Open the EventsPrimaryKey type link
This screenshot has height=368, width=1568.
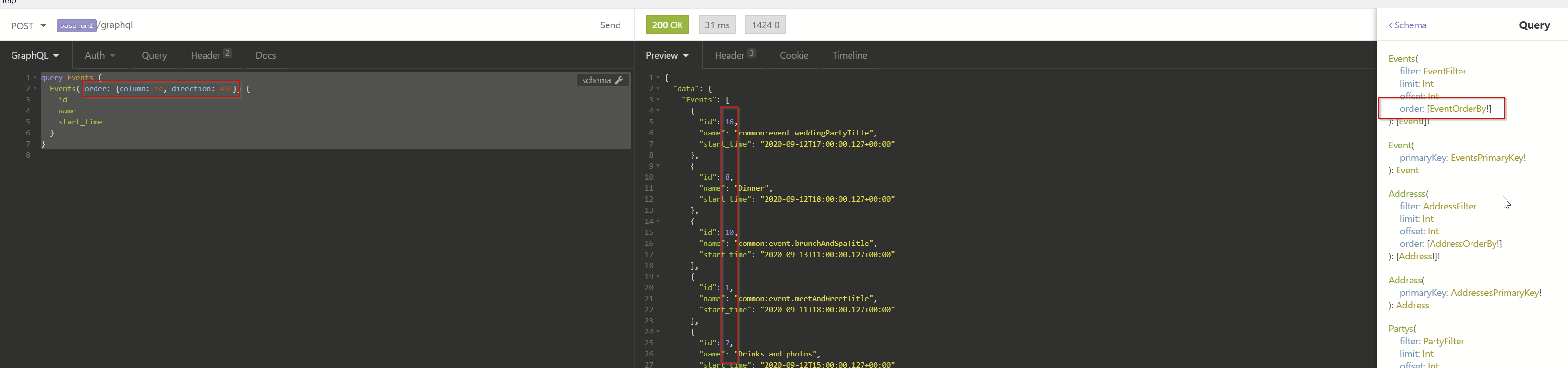coord(1487,158)
